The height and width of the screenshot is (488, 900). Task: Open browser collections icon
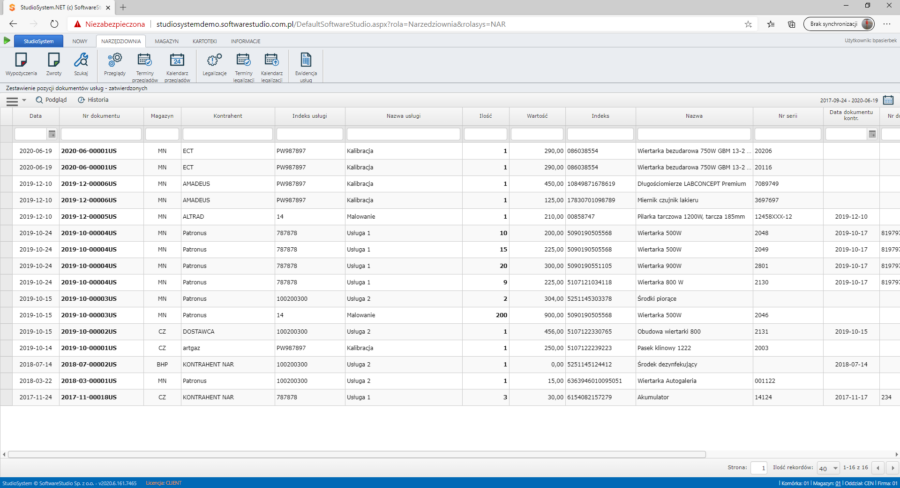[x=792, y=24]
